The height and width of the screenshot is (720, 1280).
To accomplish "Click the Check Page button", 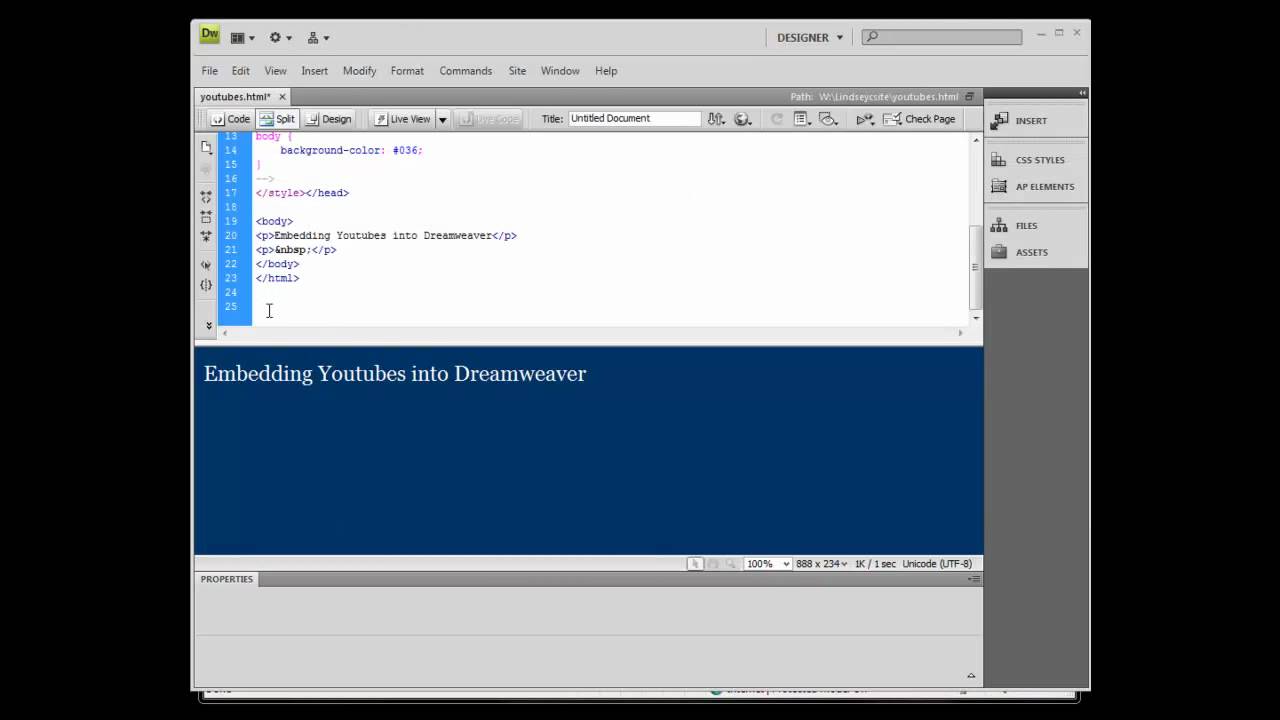I will point(919,119).
